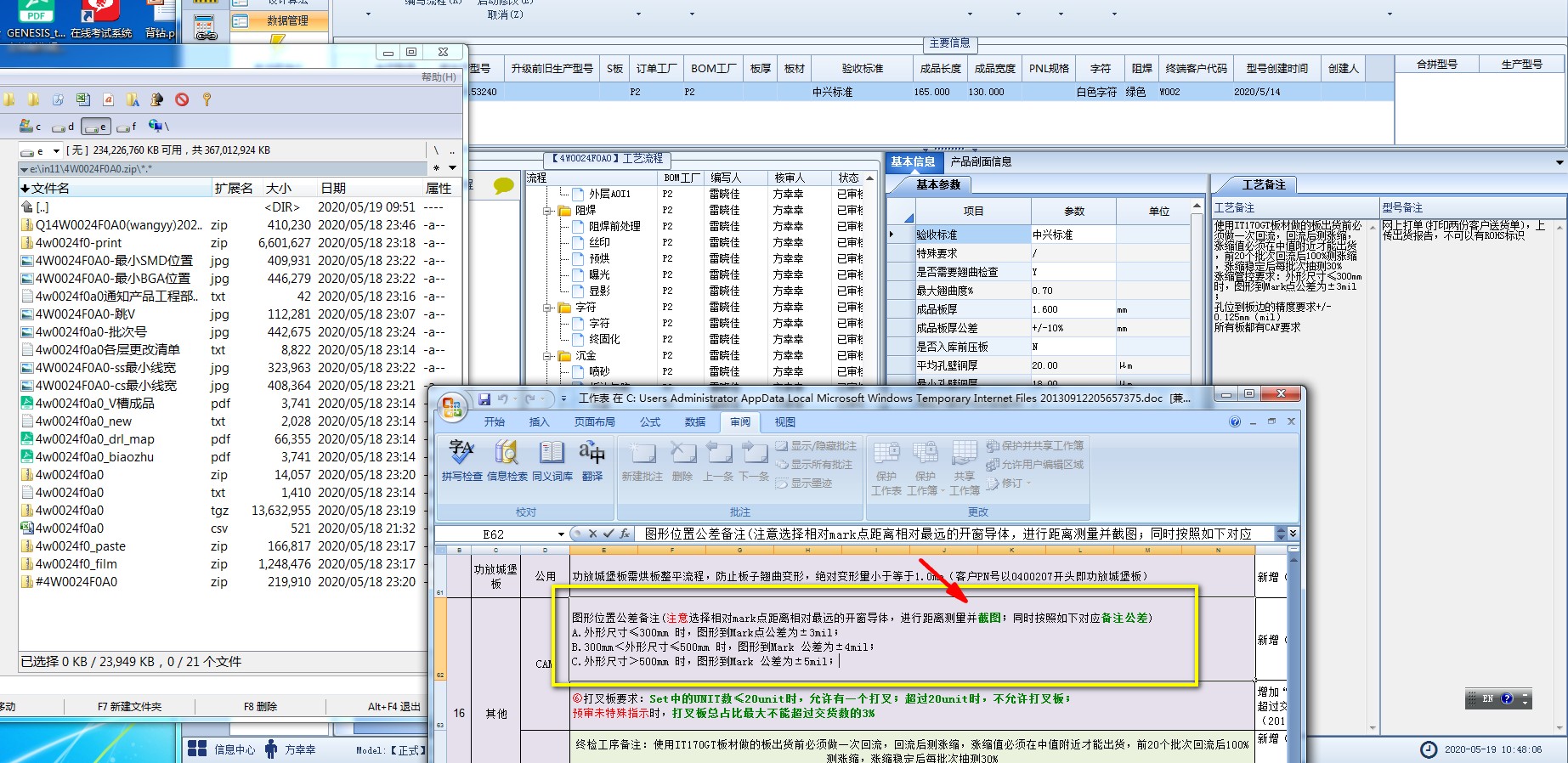Open the 插入 ribbon tab in Excel
This screenshot has height=763, width=1568.
click(539, 421)
